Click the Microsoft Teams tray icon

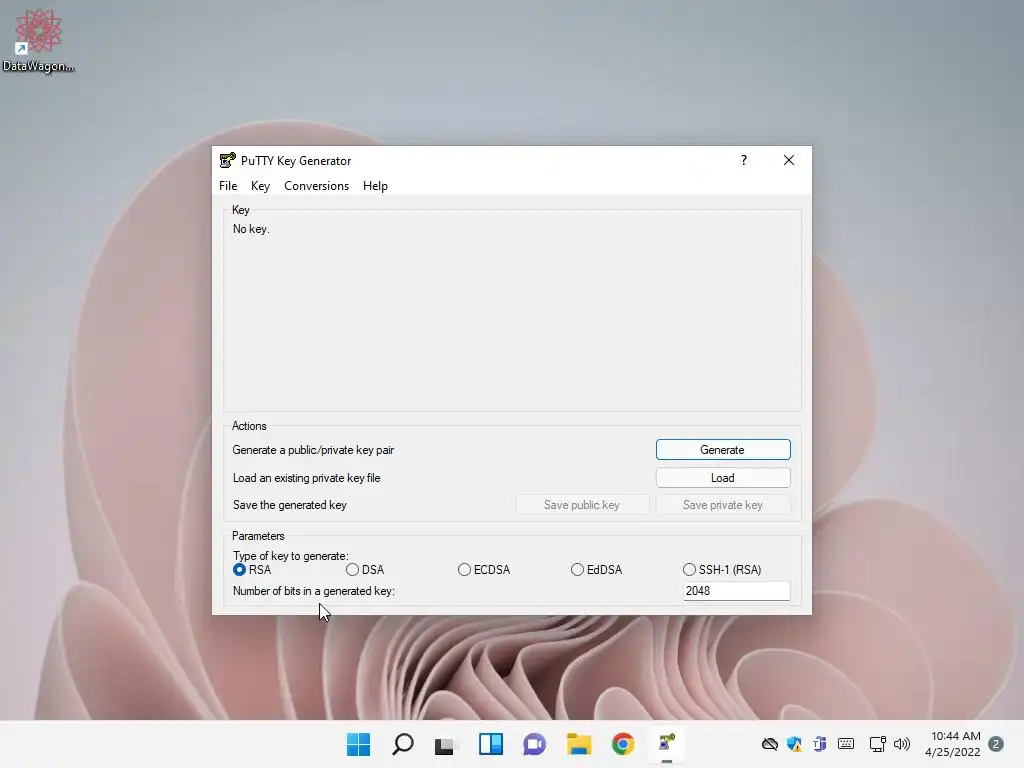click(x=820, y=744)
